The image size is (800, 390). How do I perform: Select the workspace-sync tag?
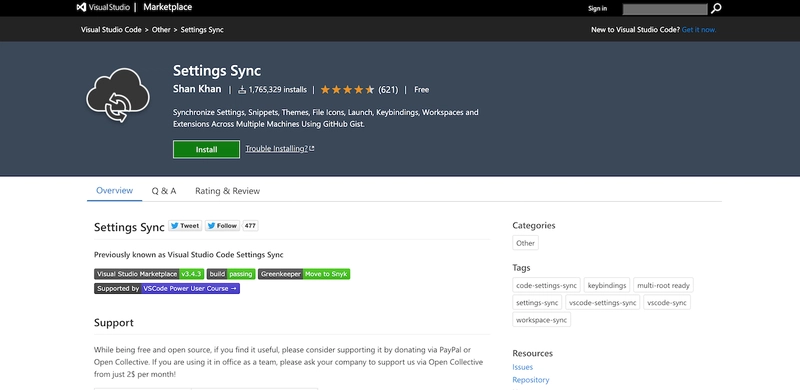[x=541, y=320]
